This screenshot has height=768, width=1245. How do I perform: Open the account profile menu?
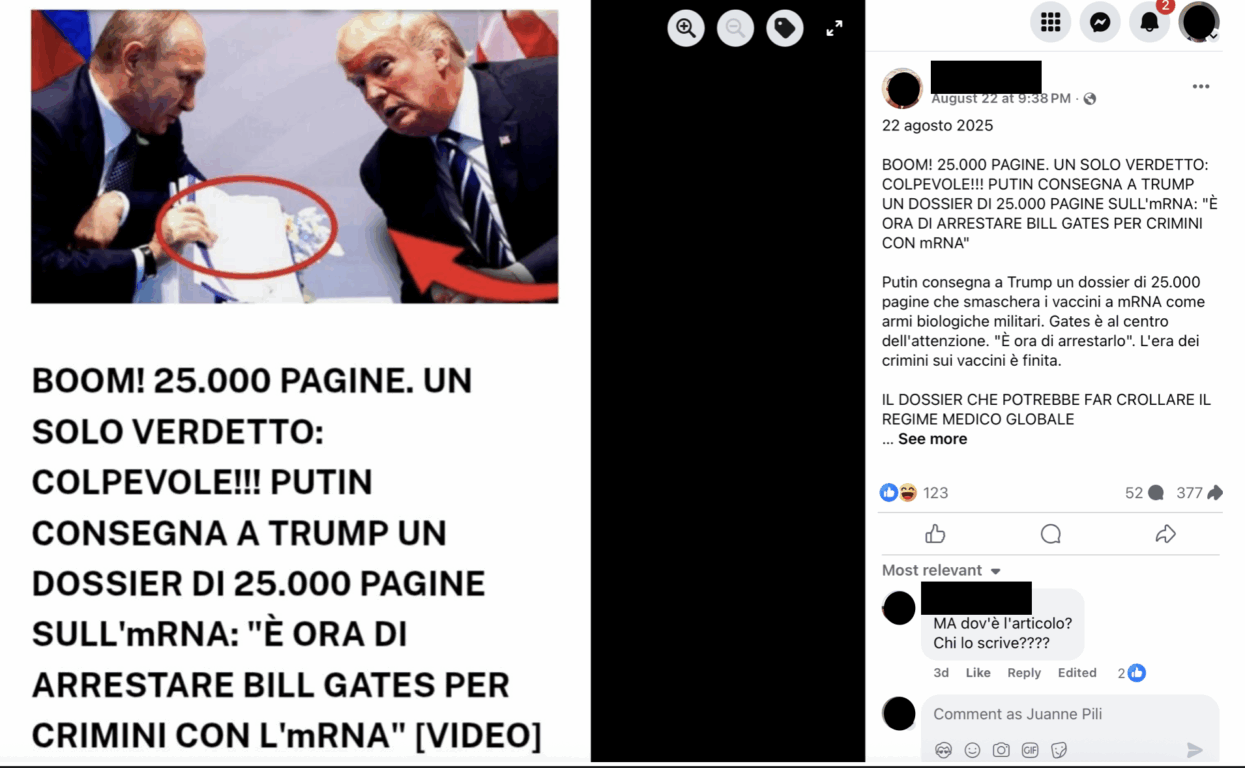click(x=1199, y=22)
